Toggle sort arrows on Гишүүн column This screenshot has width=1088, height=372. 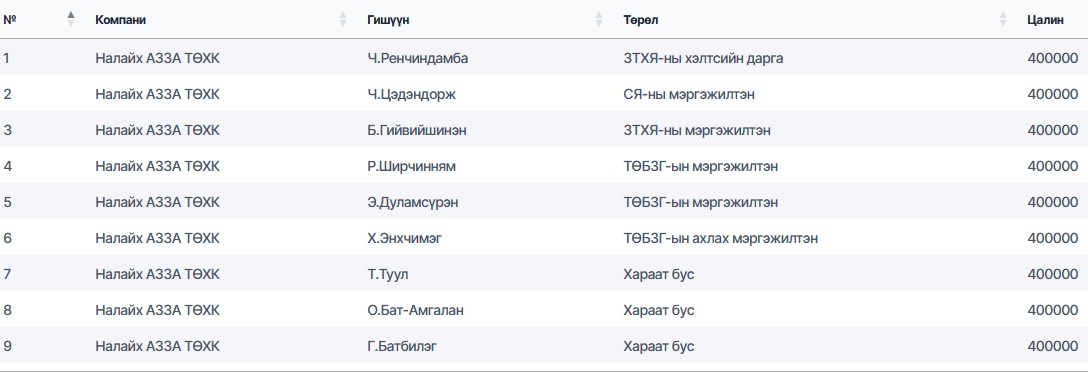[600, 19]
